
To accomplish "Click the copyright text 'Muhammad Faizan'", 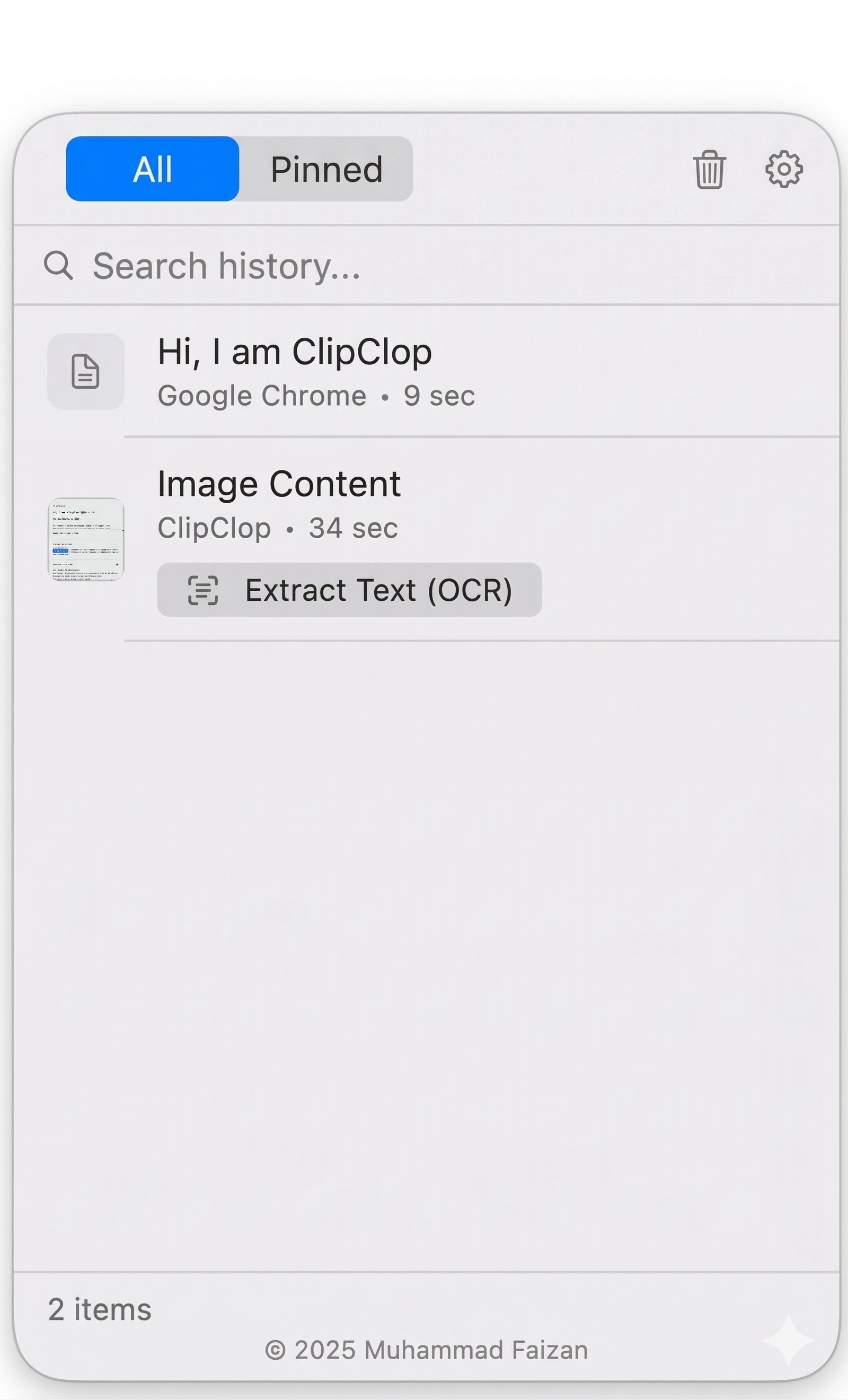I will tap(429, 1350).
